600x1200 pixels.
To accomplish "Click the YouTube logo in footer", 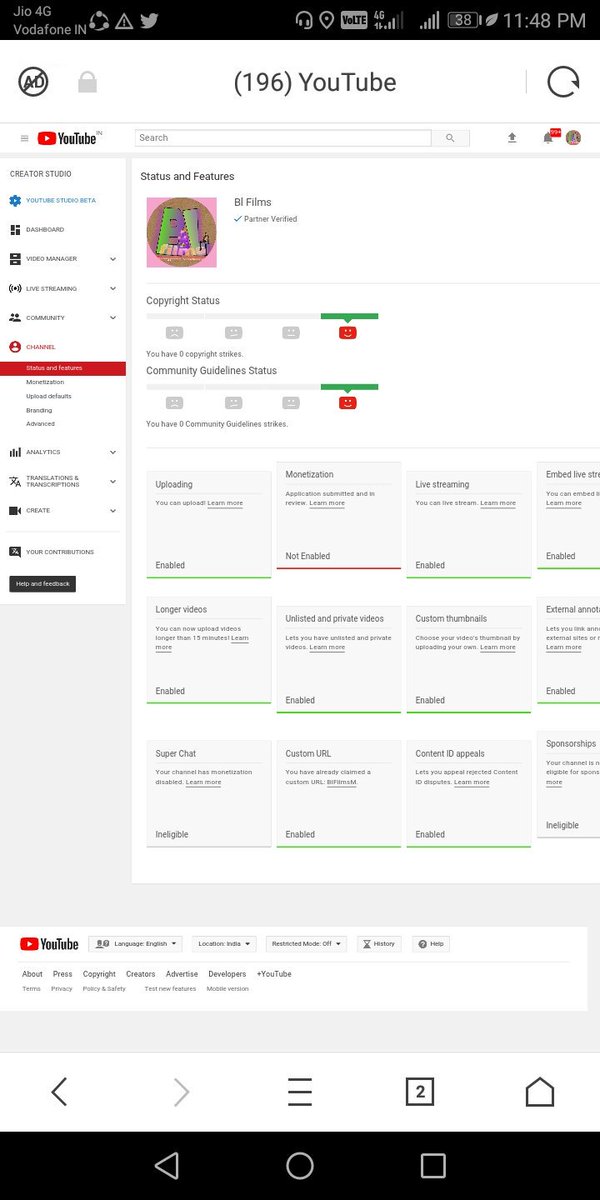I will 49,944.
